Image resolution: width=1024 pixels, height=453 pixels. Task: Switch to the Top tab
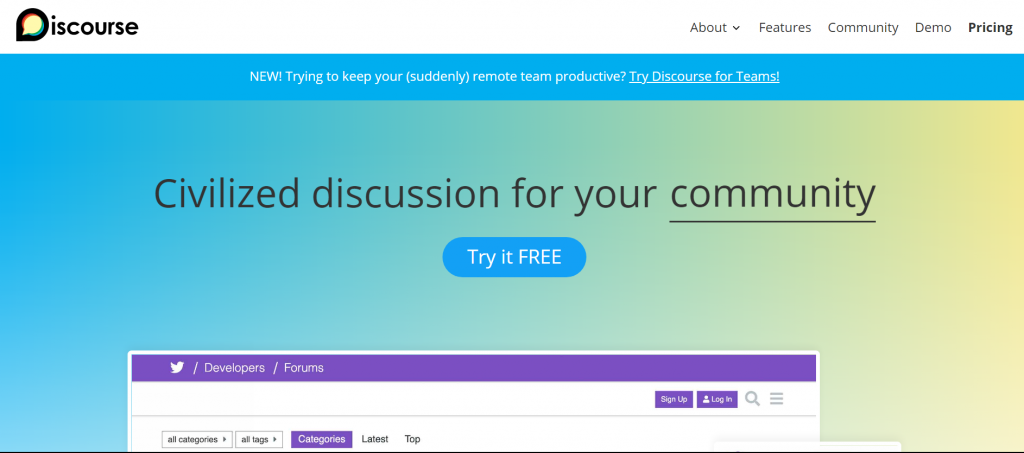412,439
